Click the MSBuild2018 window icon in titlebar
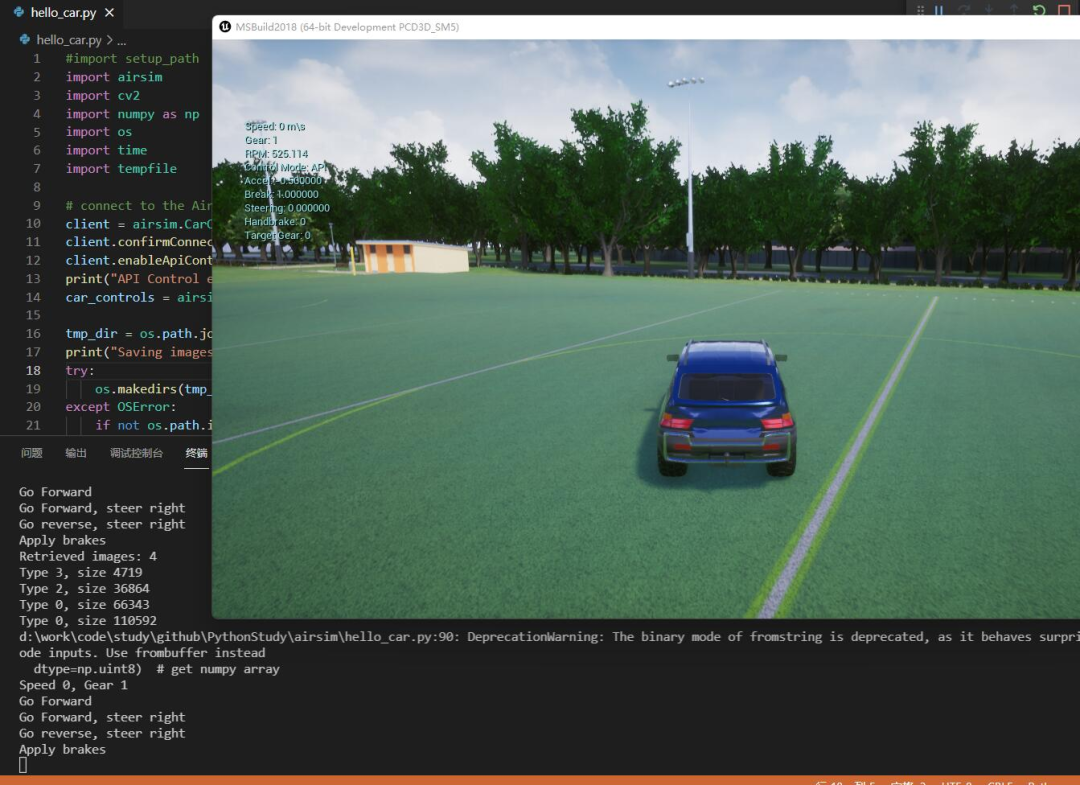Screen dimensions: 1080x785 click(x=224, y=27)
